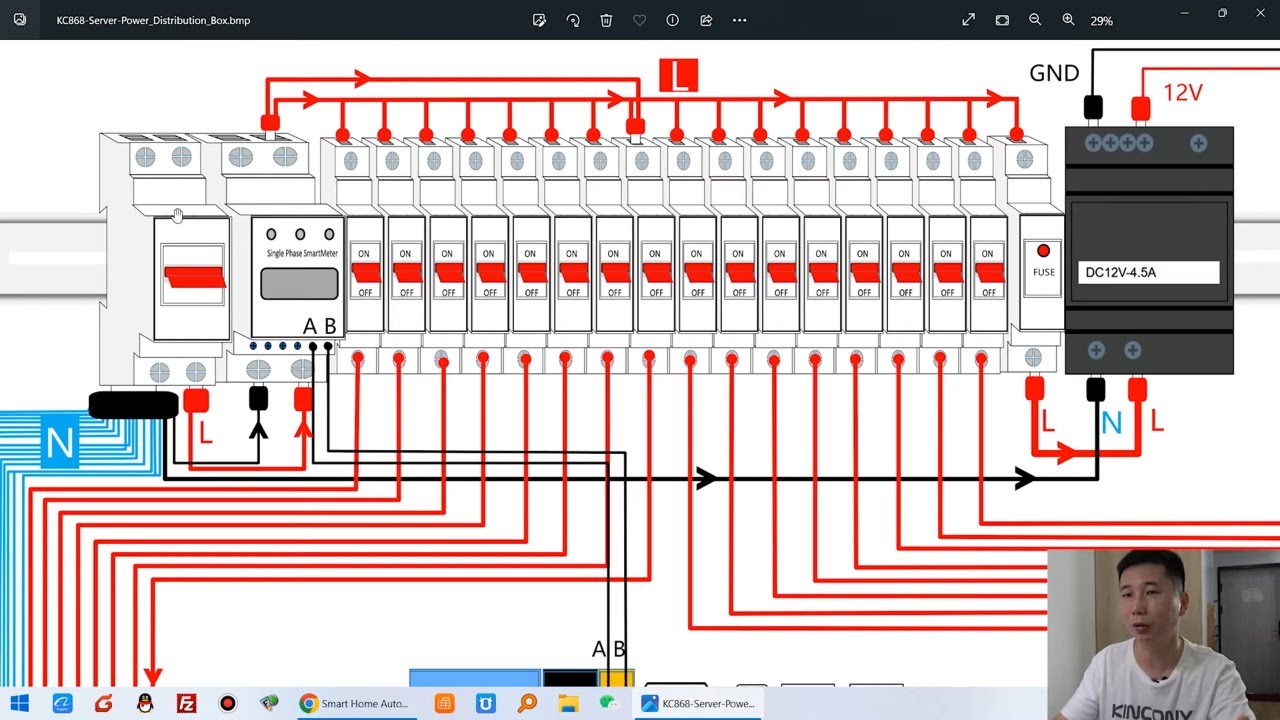Viewport: 1280px width, 720px height.
Task: Click the KC868-Server-Power_Distribution_Box.bmp title text
Action: point(153,20)
